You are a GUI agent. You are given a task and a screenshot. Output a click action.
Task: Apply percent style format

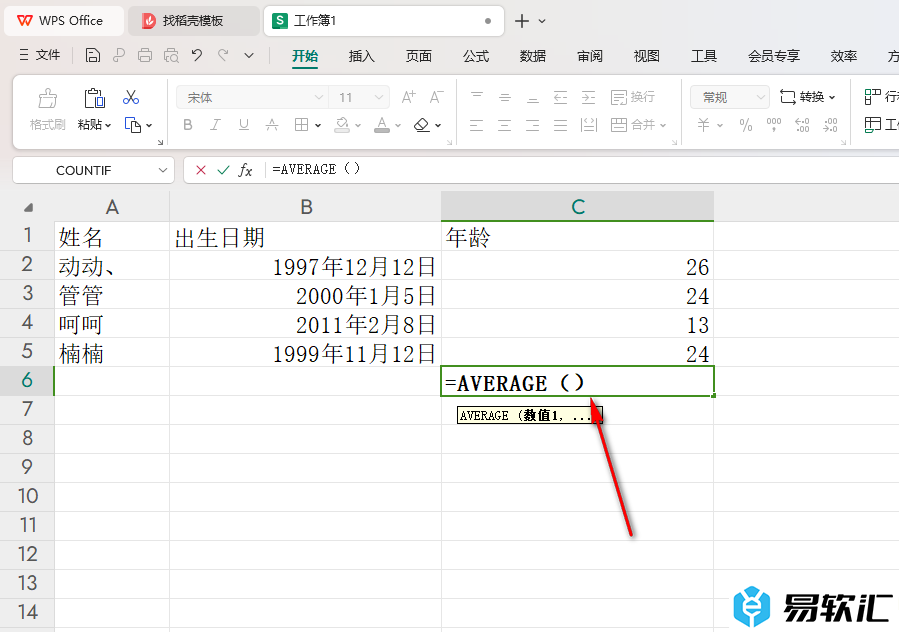(x=745, y=124)
